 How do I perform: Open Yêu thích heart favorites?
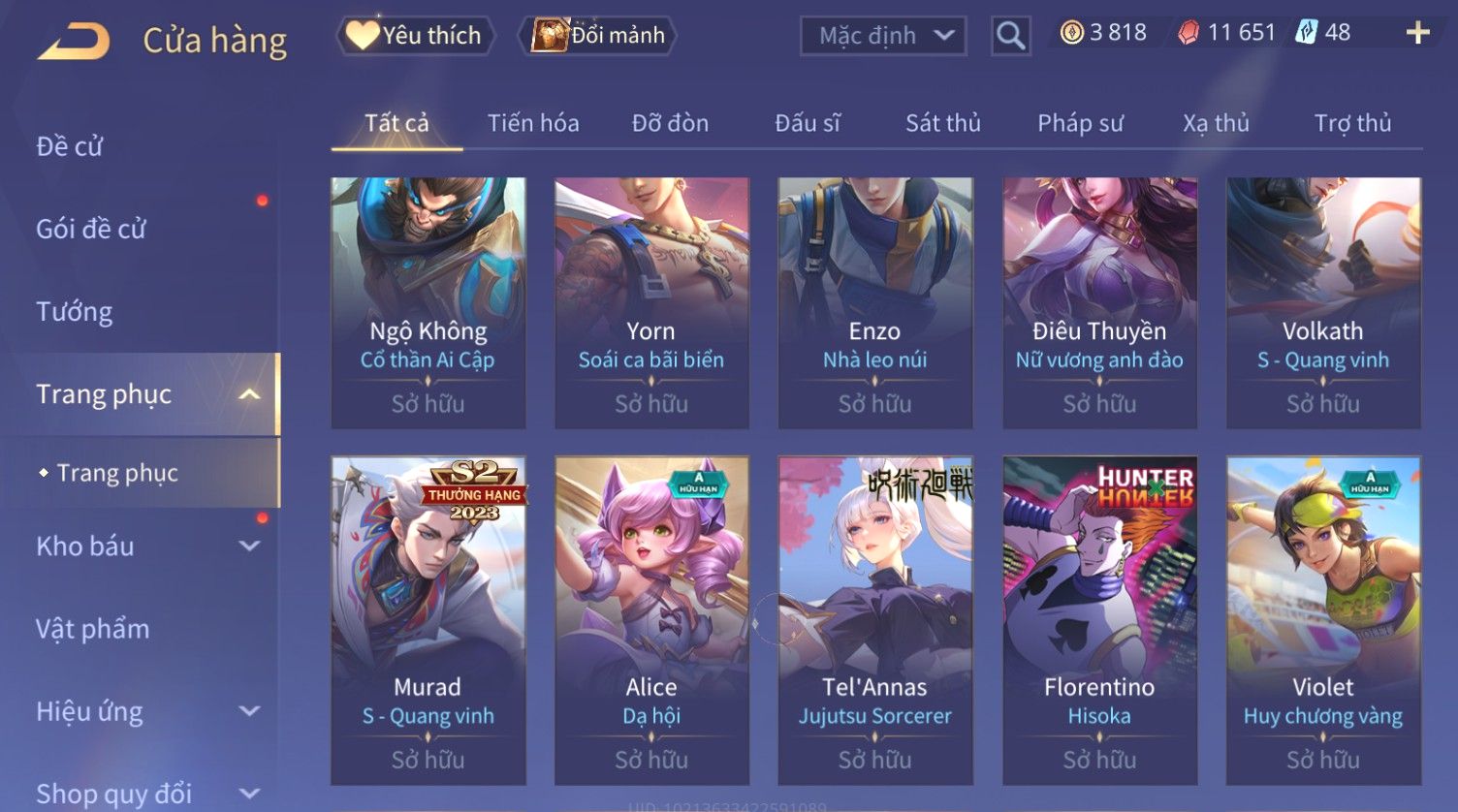coord(416,36)
